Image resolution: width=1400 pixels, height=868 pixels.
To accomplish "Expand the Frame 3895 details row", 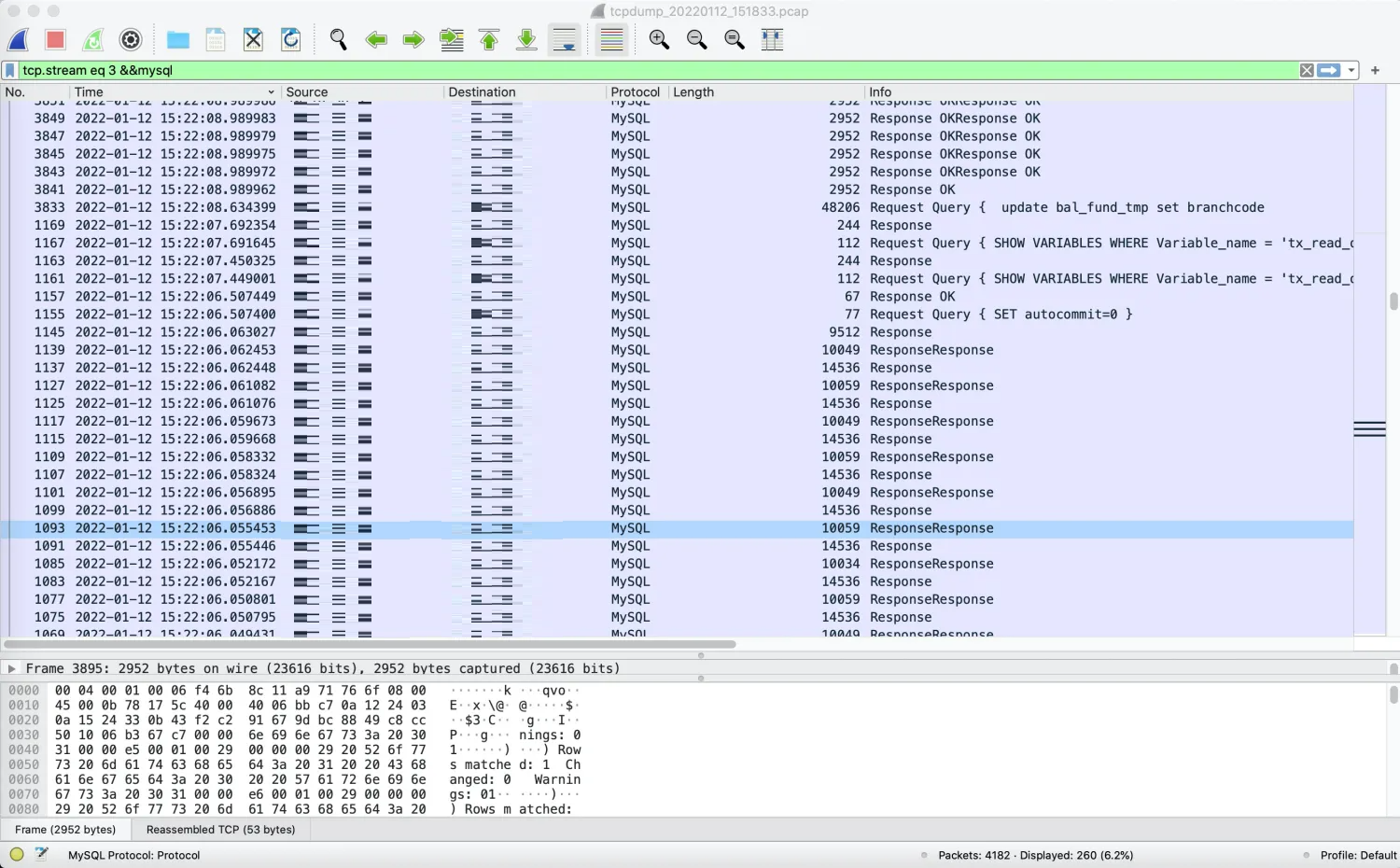I will point(11,668).
